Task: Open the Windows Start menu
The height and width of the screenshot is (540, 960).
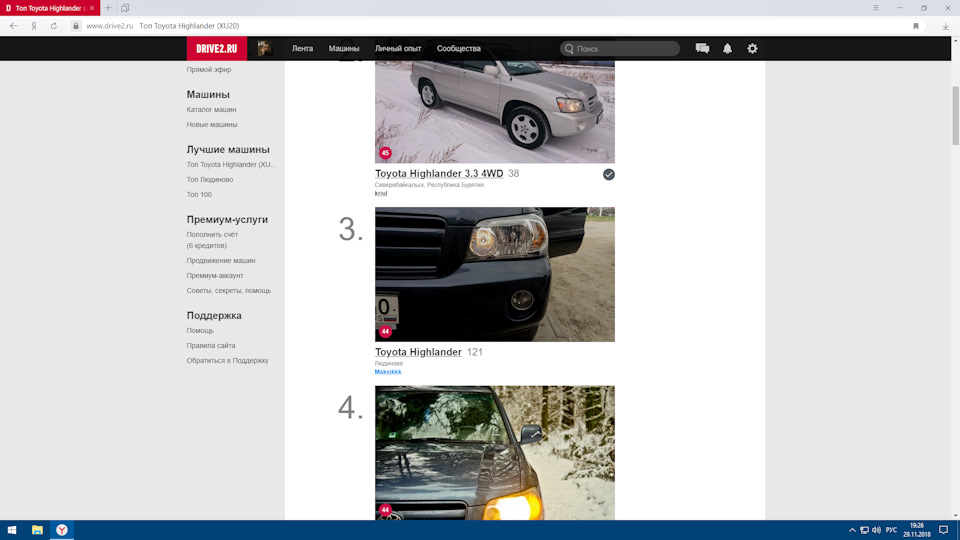Action: pos(12,530)
